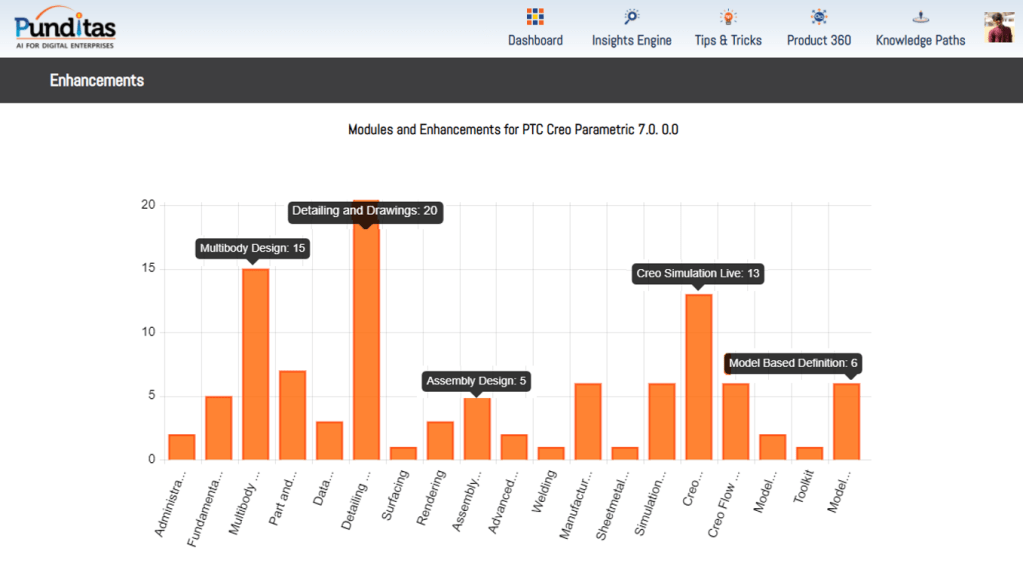Click the Part and Feature bar of height 7
This screenshot has height=563, width=1023.
coord(292,415)
